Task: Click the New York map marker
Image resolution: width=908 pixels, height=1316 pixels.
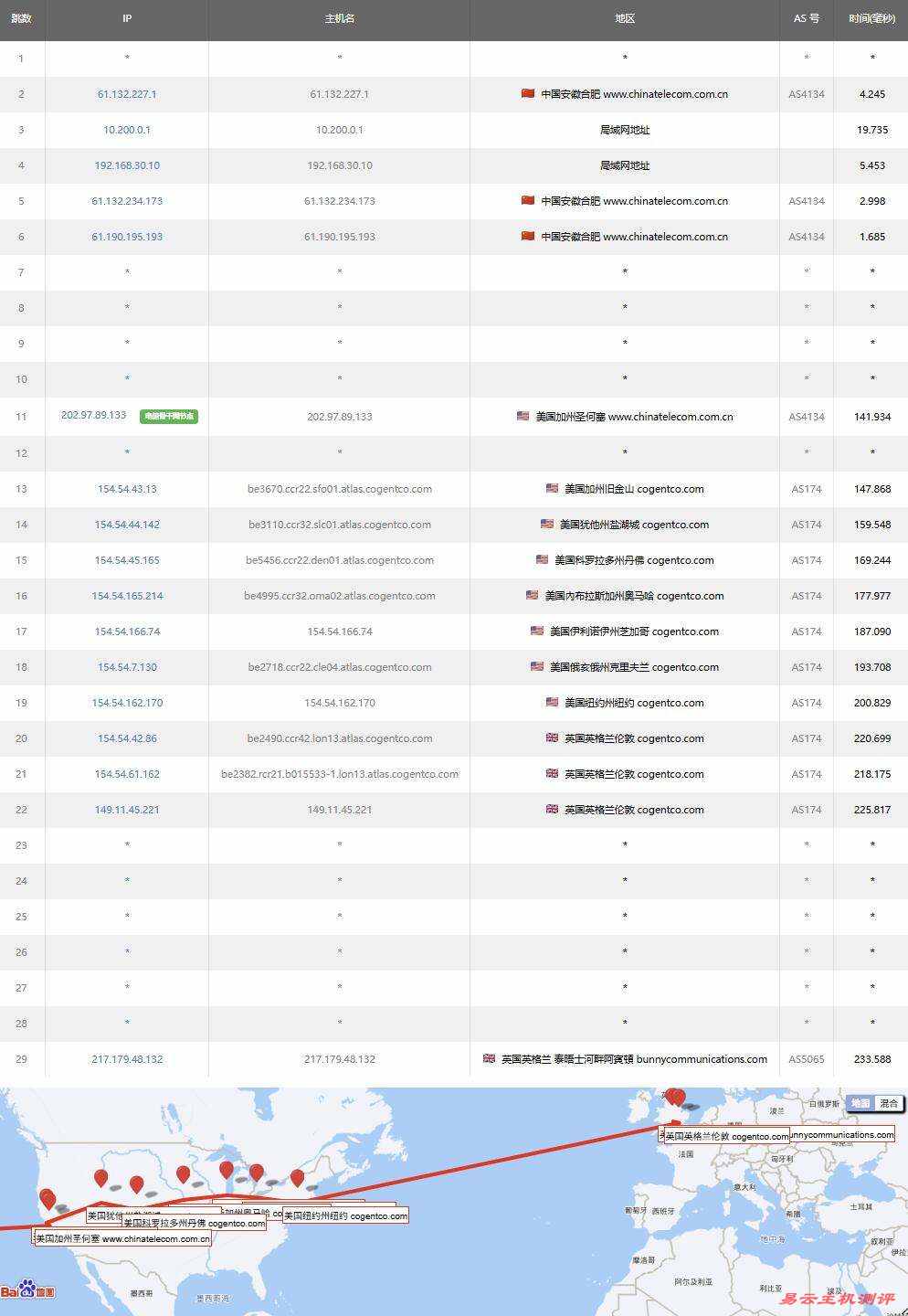Action: tap(297, 1179)
